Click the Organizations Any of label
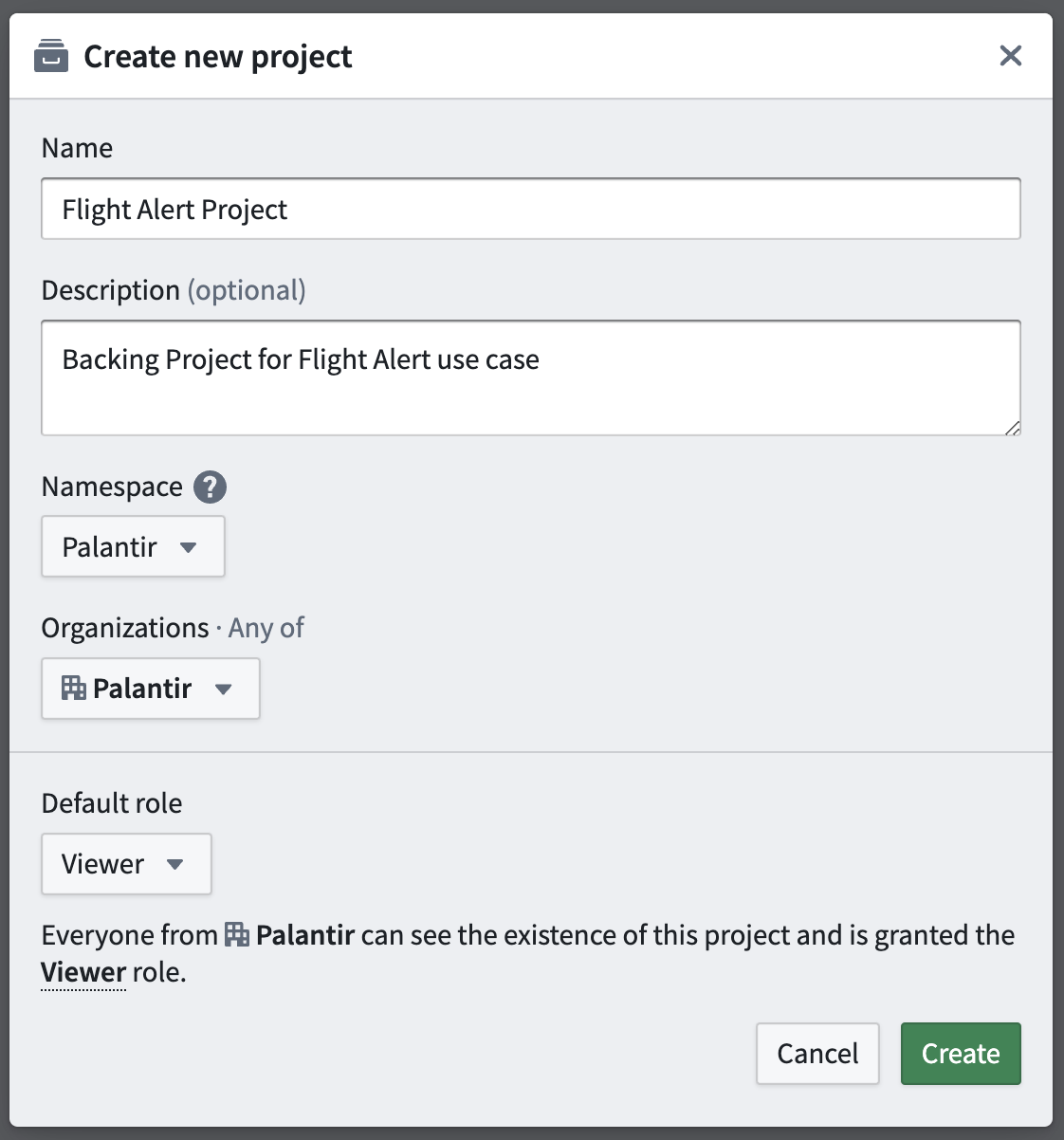The image size is (1064, 1140). [x=173, y=628]
